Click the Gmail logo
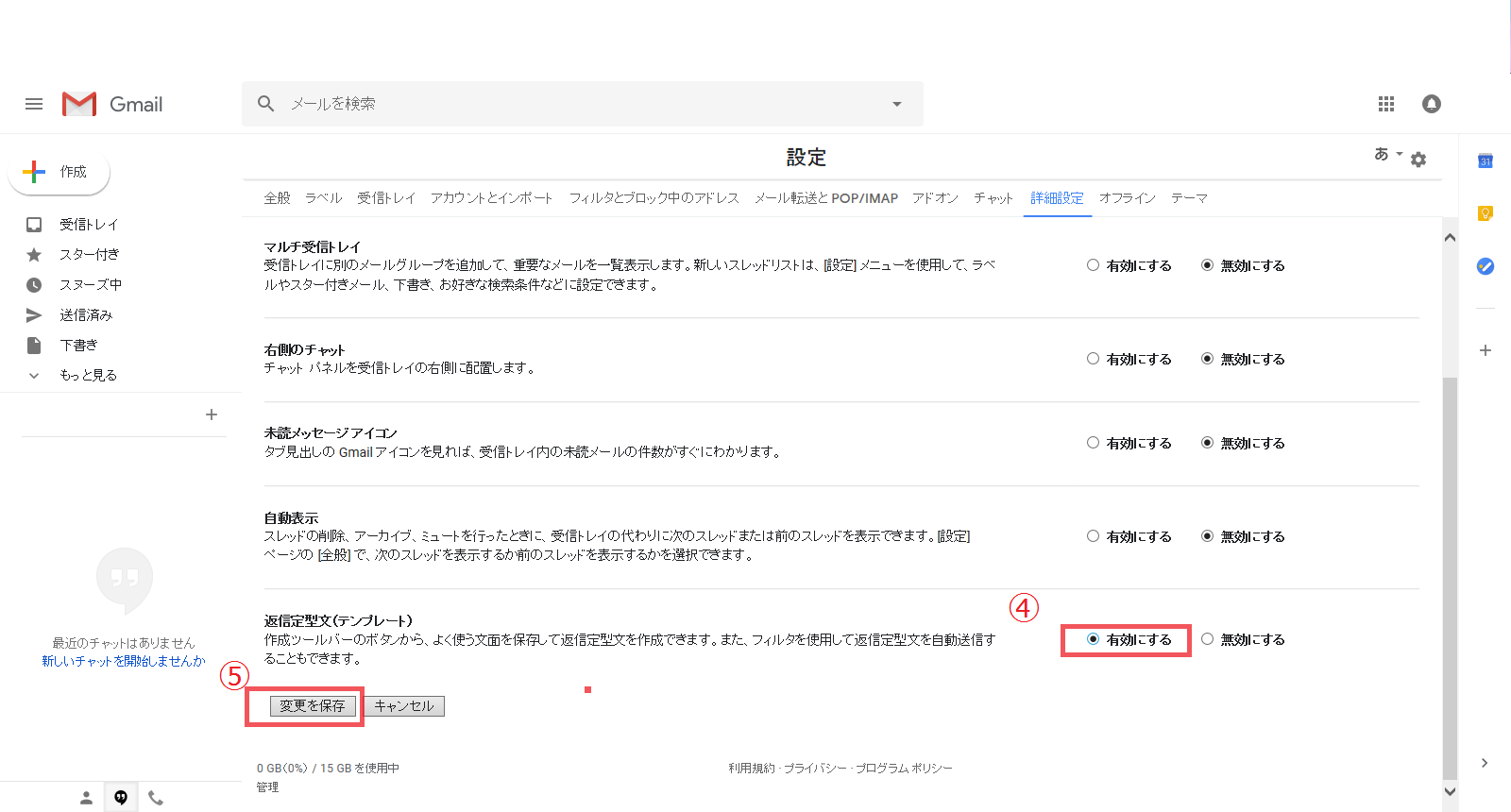Screen dimensions: 1511x812 pos(112,104)
